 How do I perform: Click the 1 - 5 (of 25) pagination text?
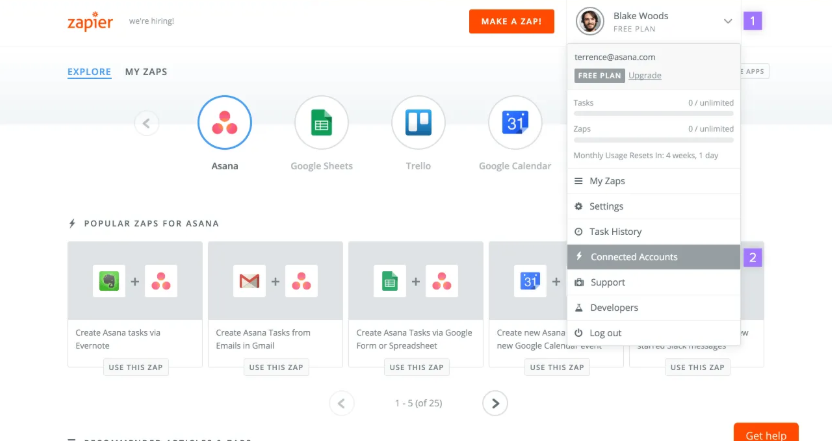(418, 403)
